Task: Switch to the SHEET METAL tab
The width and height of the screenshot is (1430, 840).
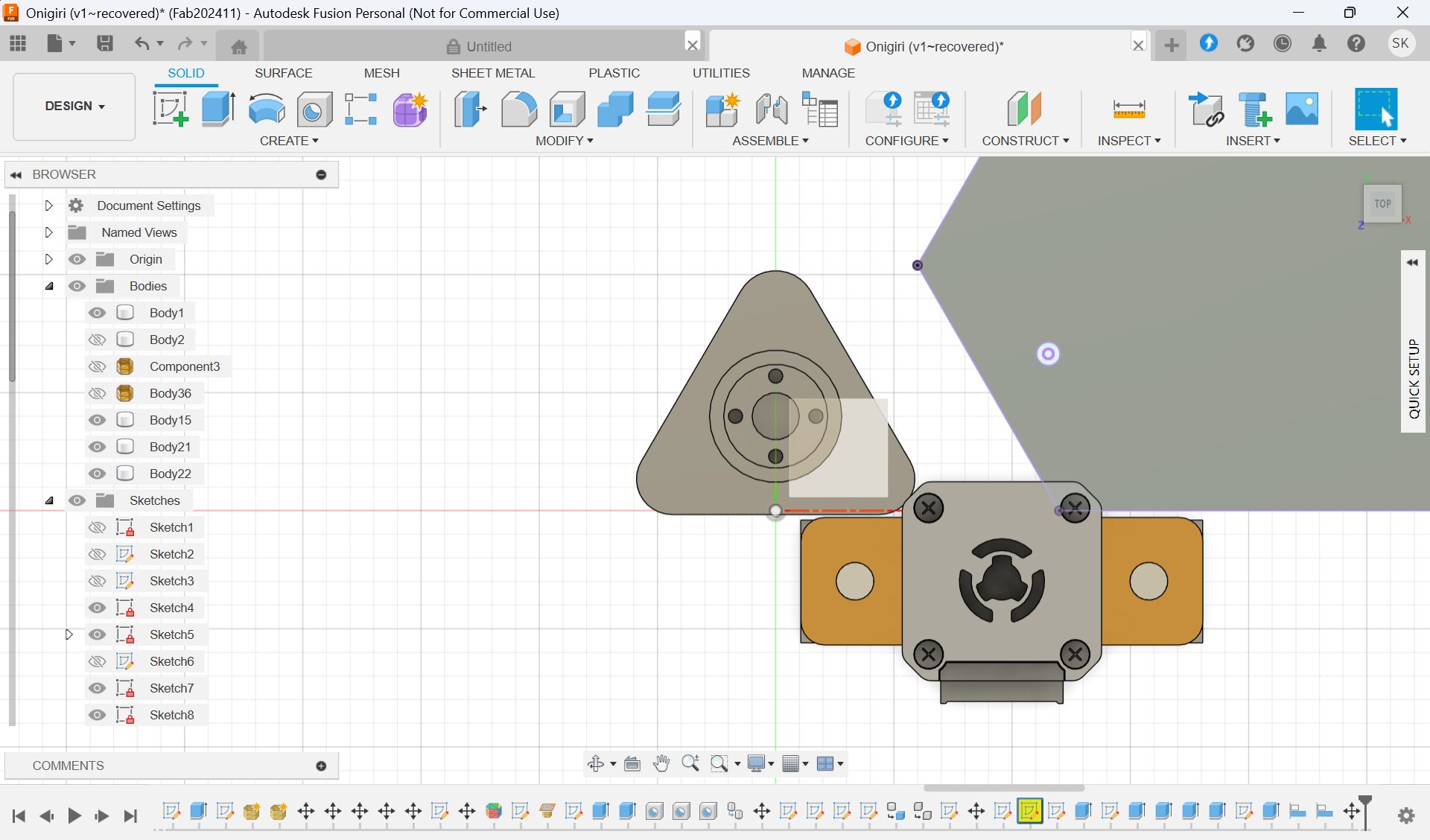Action: [x=493, y=73]
